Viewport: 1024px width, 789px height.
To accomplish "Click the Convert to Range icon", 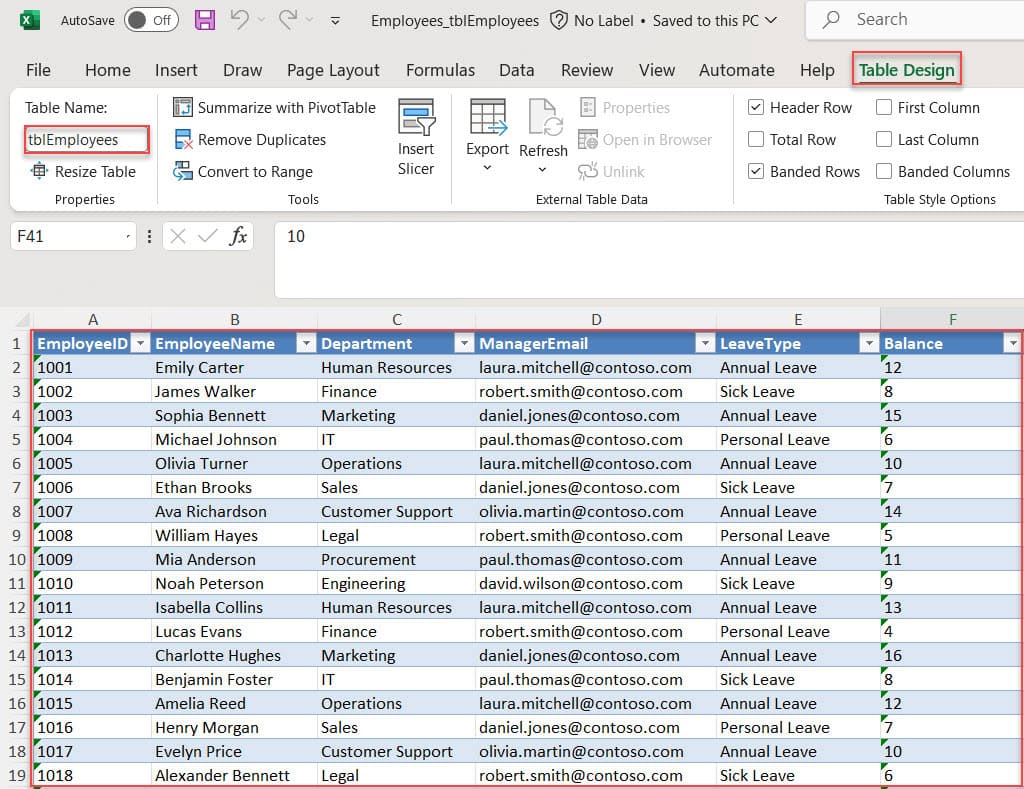I will coord(182,171).
